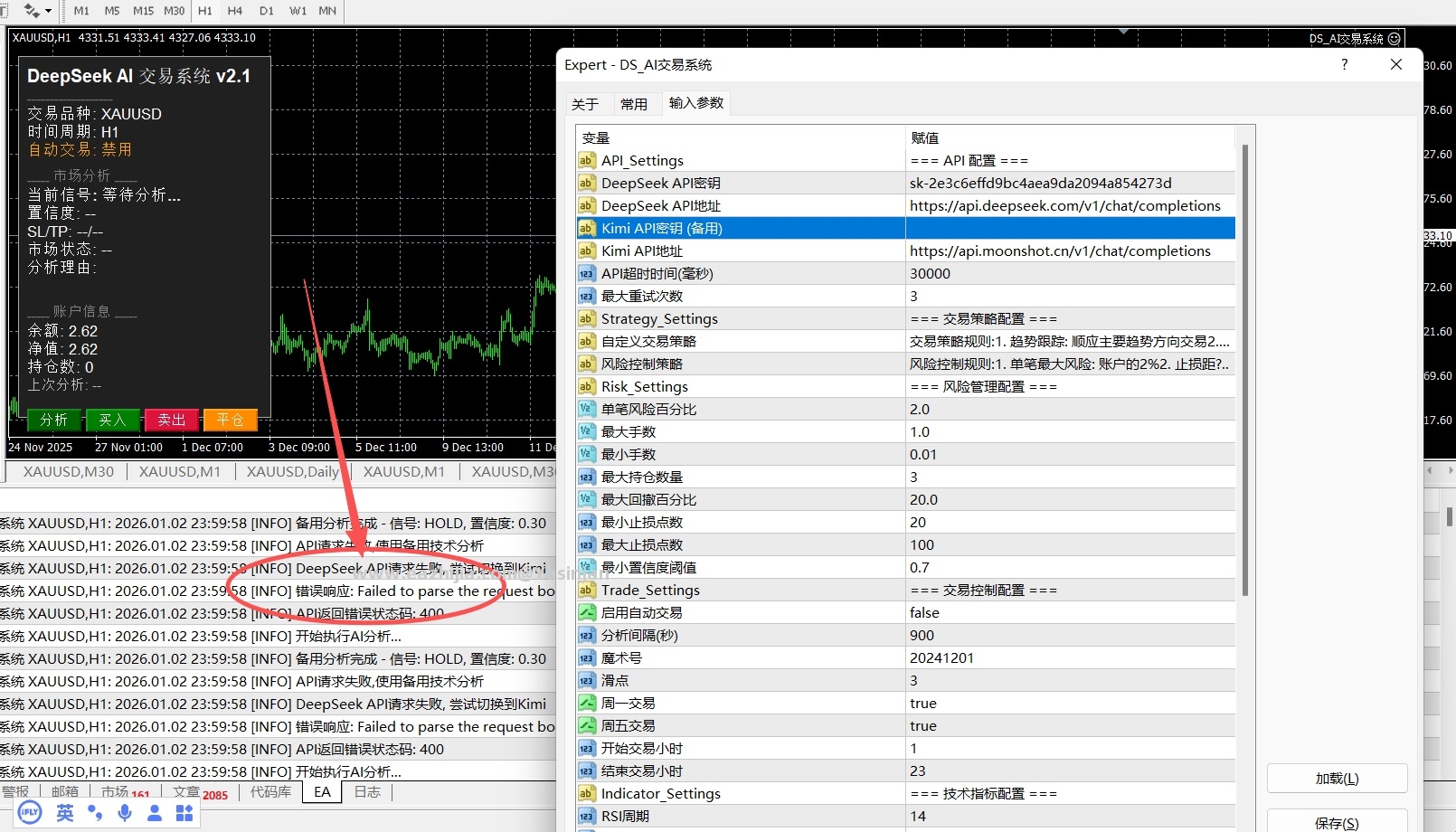Viewport: 1456px width, 832px height.
Task: Click double-type icon of 最大手数 row
Action: click(587, 431)
